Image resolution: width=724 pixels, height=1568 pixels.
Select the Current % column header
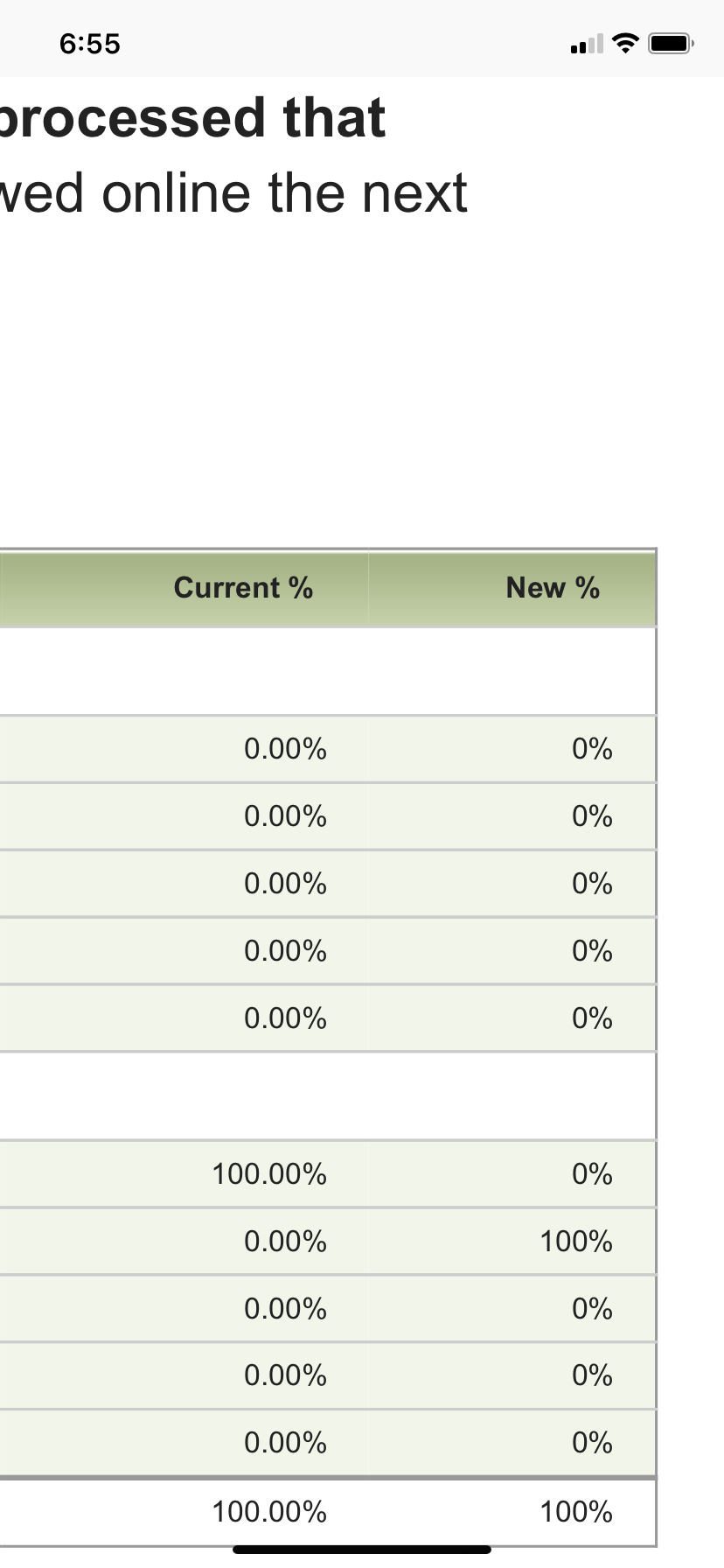tap(243, 587)
